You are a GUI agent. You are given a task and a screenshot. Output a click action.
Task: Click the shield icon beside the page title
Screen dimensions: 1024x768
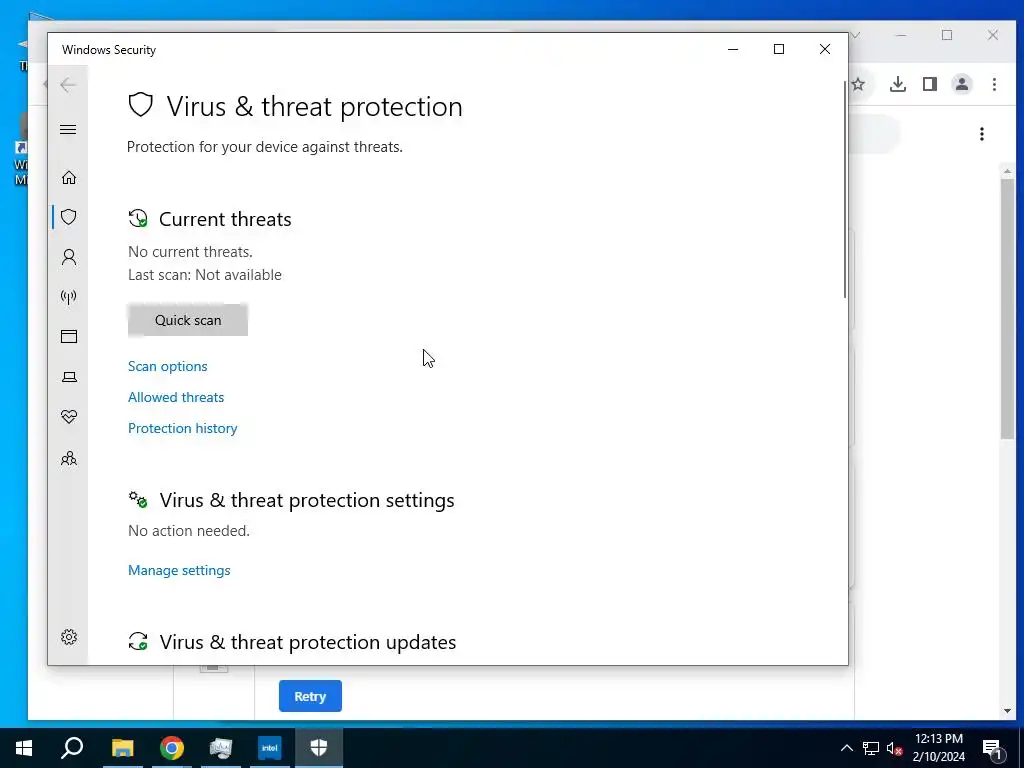140,105
